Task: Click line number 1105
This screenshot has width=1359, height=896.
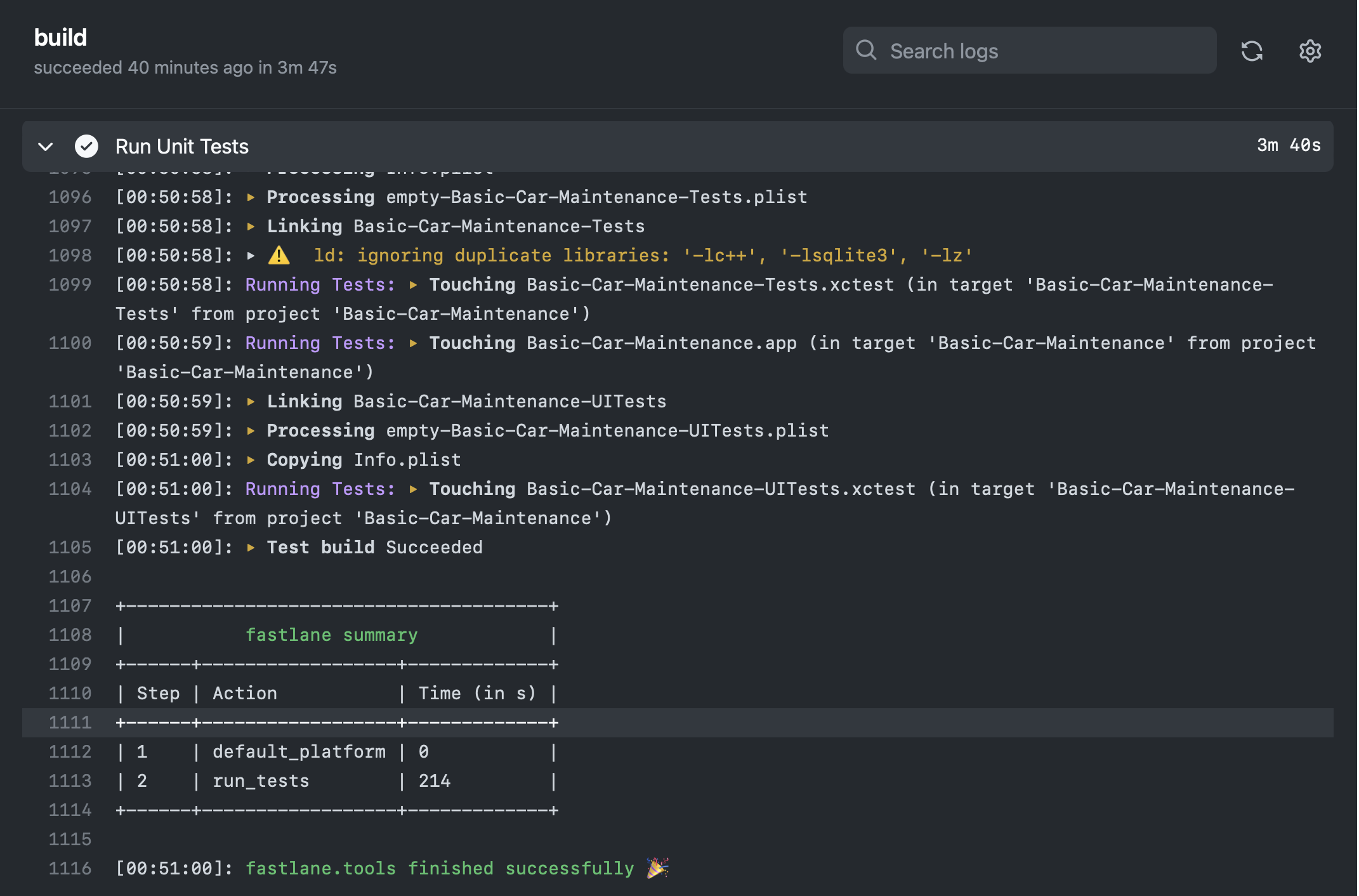Action: tap(70, 548)
